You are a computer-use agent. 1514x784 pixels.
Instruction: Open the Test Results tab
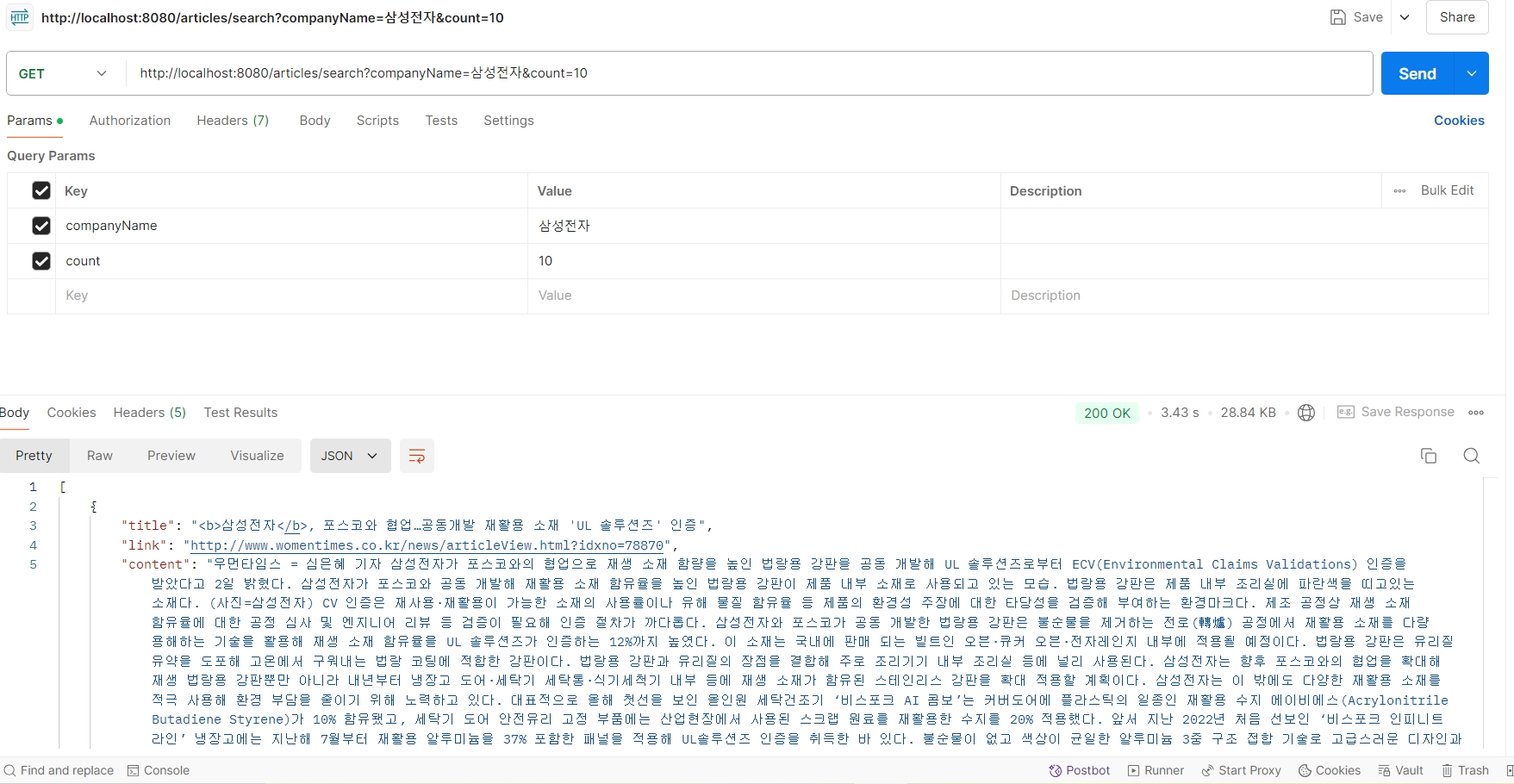pyautogui.click(x=240, y=413)
